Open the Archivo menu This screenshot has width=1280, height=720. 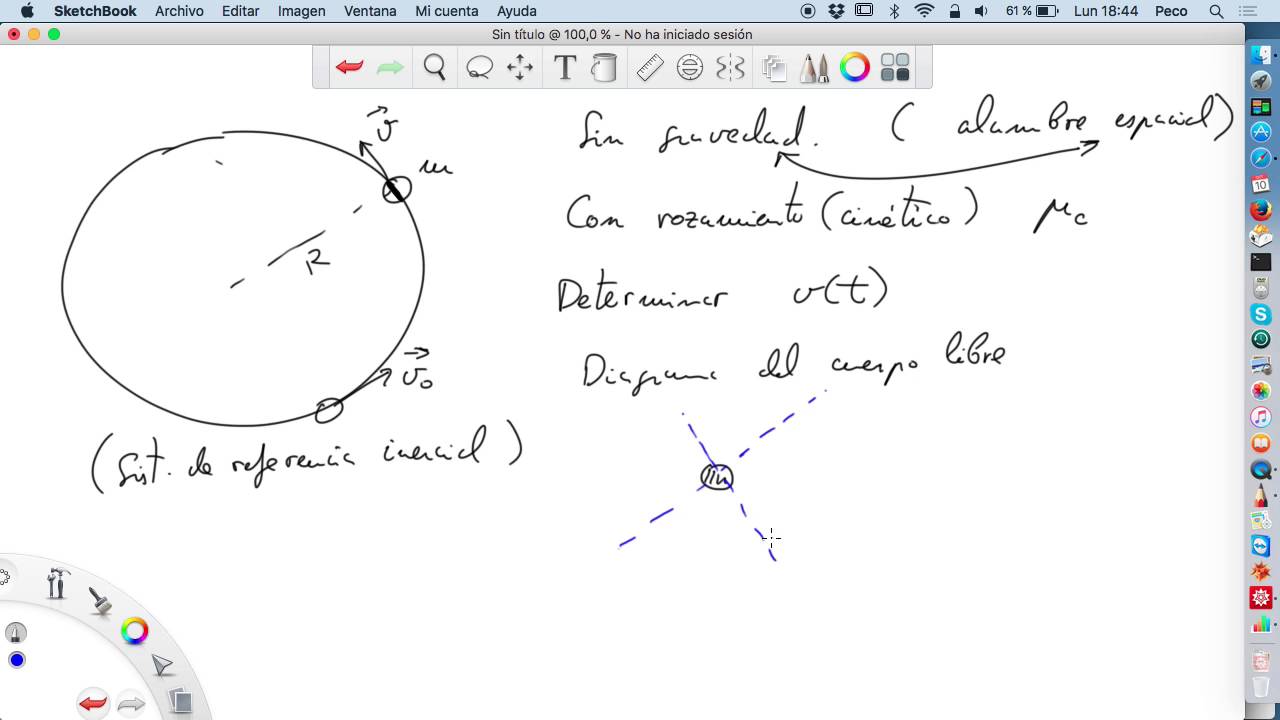[179, 11]
